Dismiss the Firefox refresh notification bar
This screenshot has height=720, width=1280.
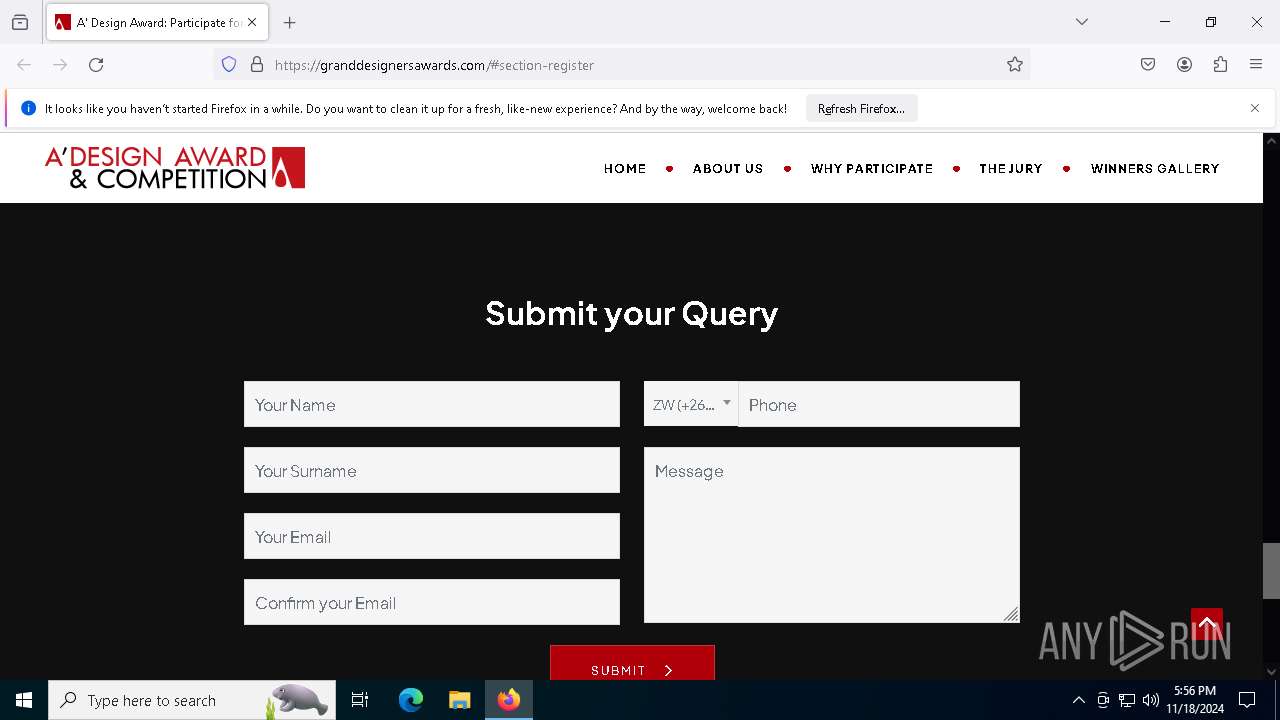pos(1255,108)
